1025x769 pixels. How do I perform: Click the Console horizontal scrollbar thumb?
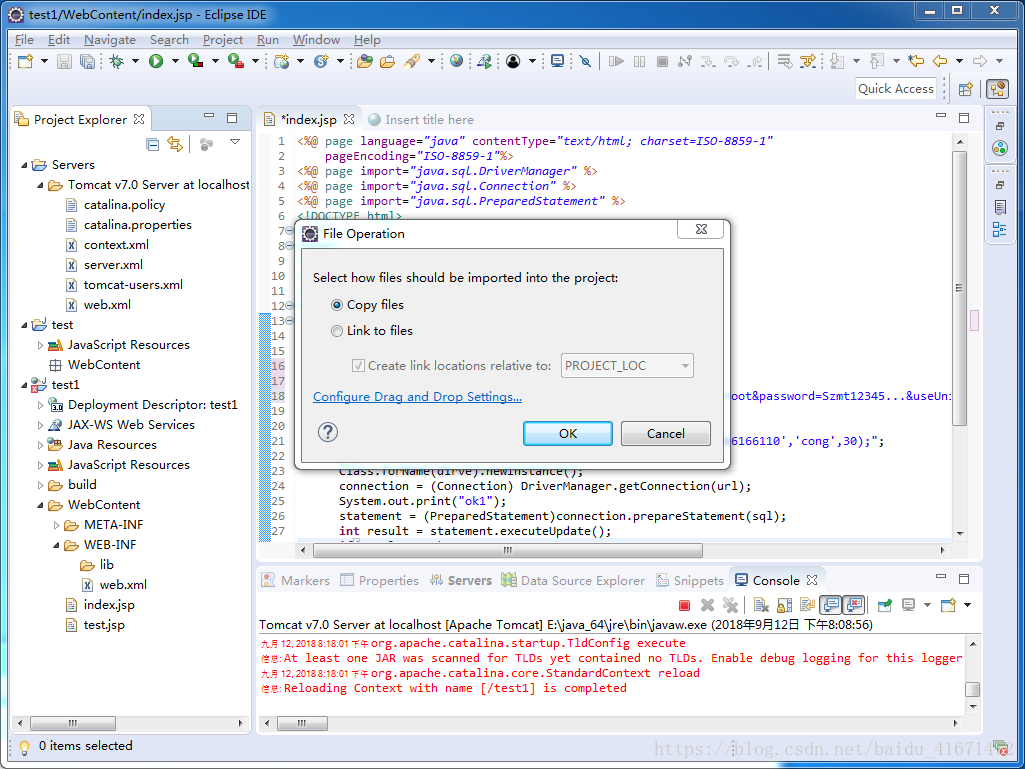(x=301, y=724)
